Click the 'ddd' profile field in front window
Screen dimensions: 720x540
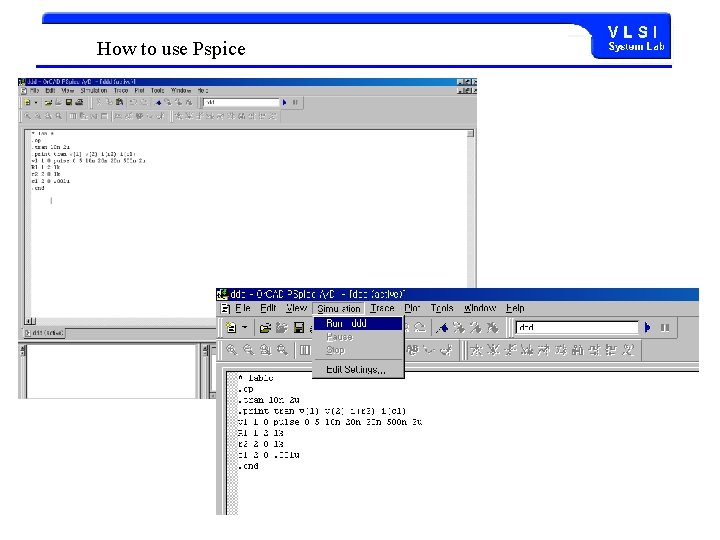coord(577,327)
